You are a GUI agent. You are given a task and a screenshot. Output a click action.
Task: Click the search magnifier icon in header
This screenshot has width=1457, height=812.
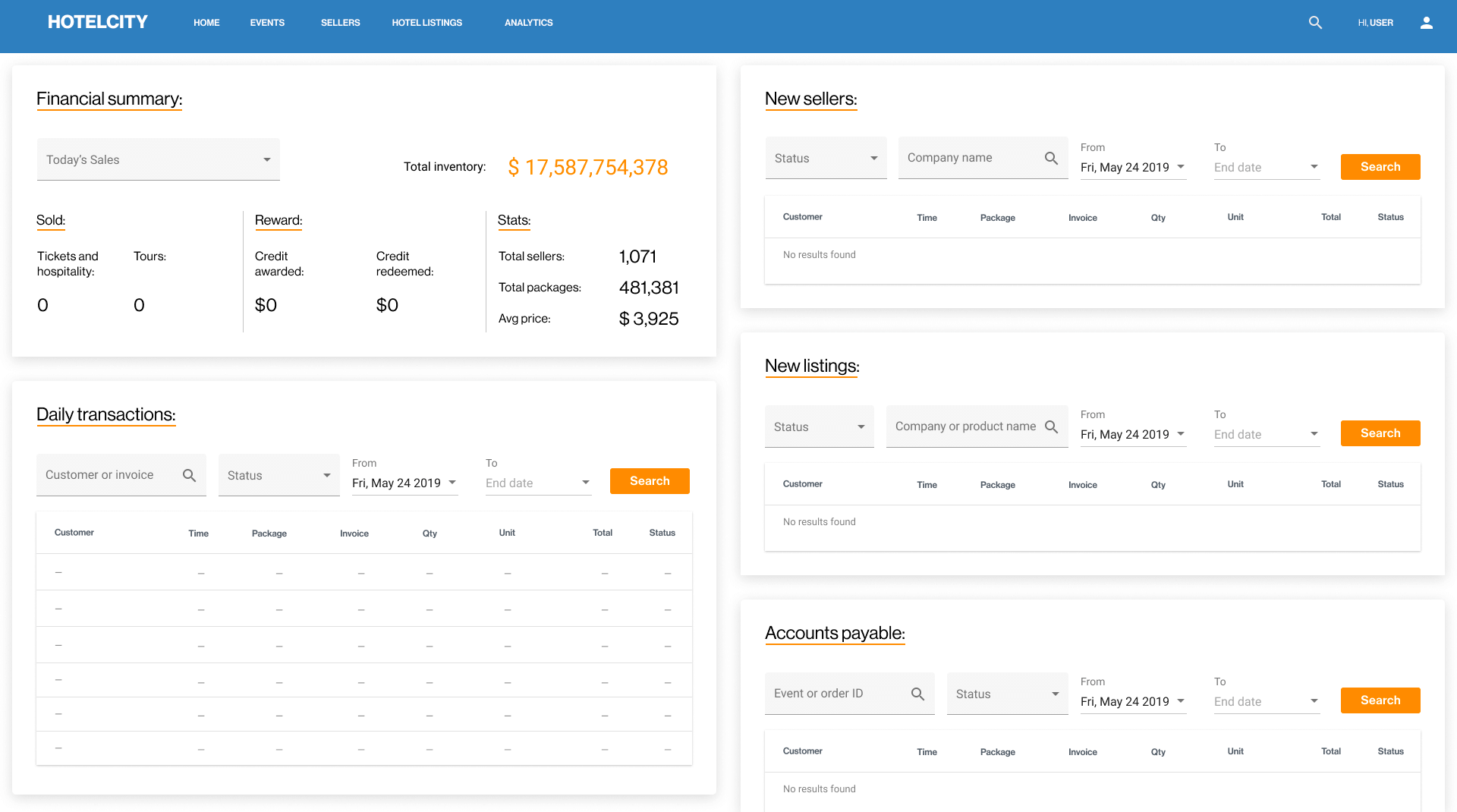1315,23
